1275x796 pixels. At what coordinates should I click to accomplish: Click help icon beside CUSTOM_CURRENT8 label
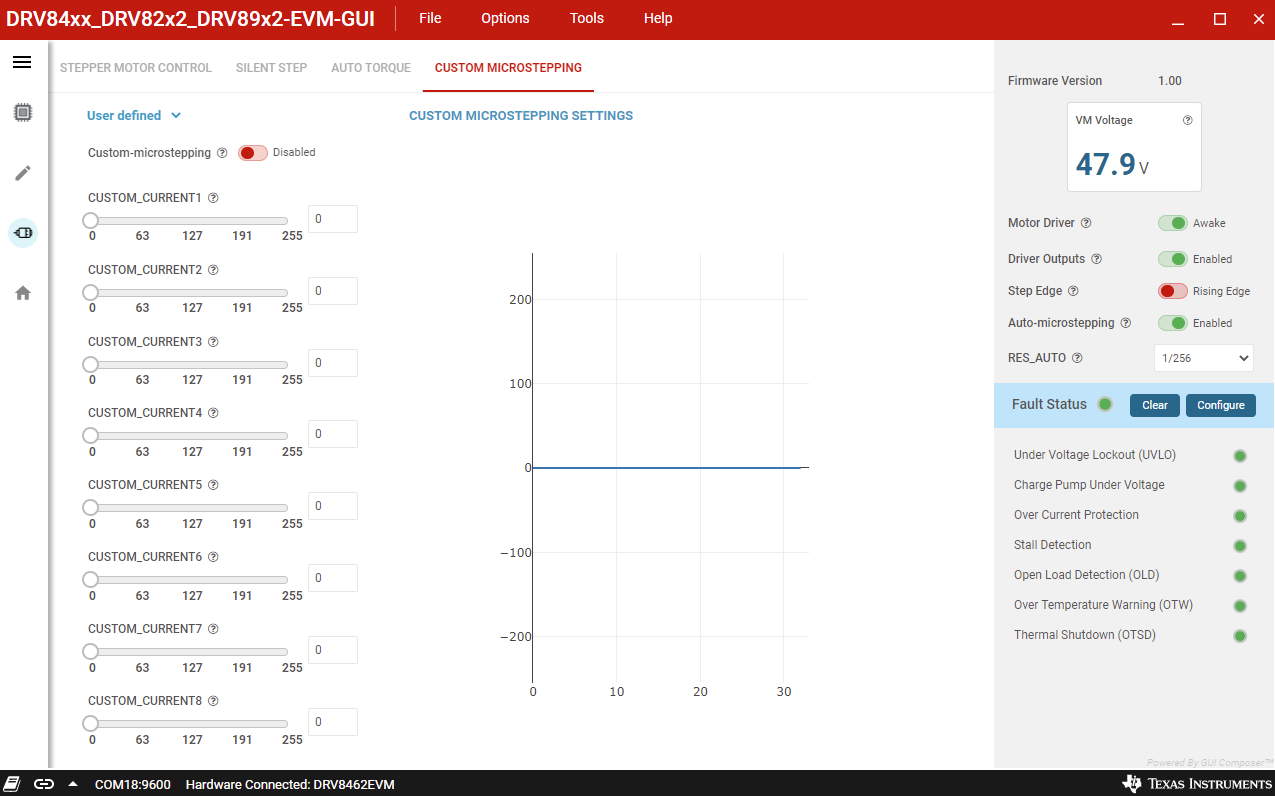tap(213, 701)
